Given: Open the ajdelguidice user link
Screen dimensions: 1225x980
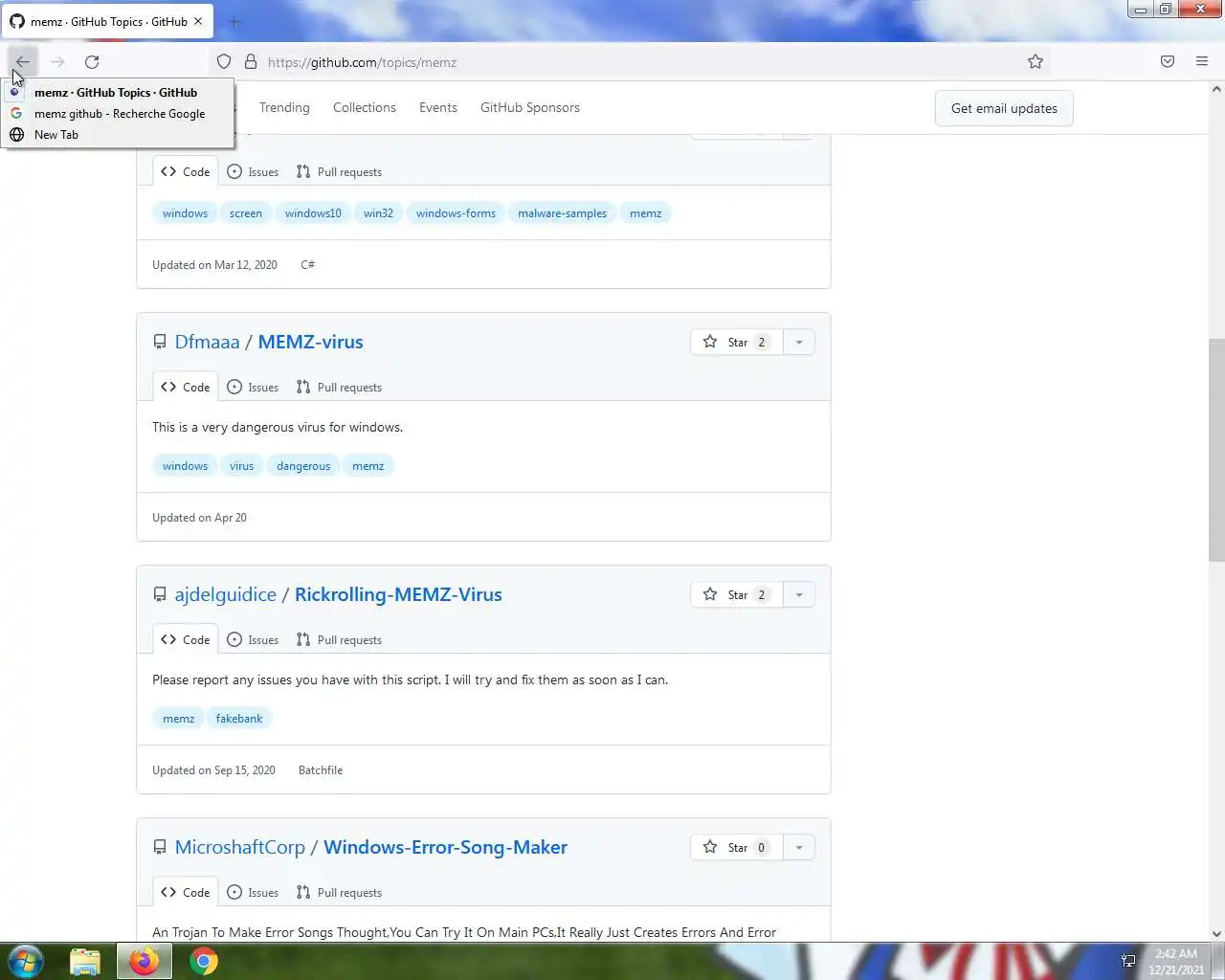Looking at the screenshot, I should click(225, 594).
